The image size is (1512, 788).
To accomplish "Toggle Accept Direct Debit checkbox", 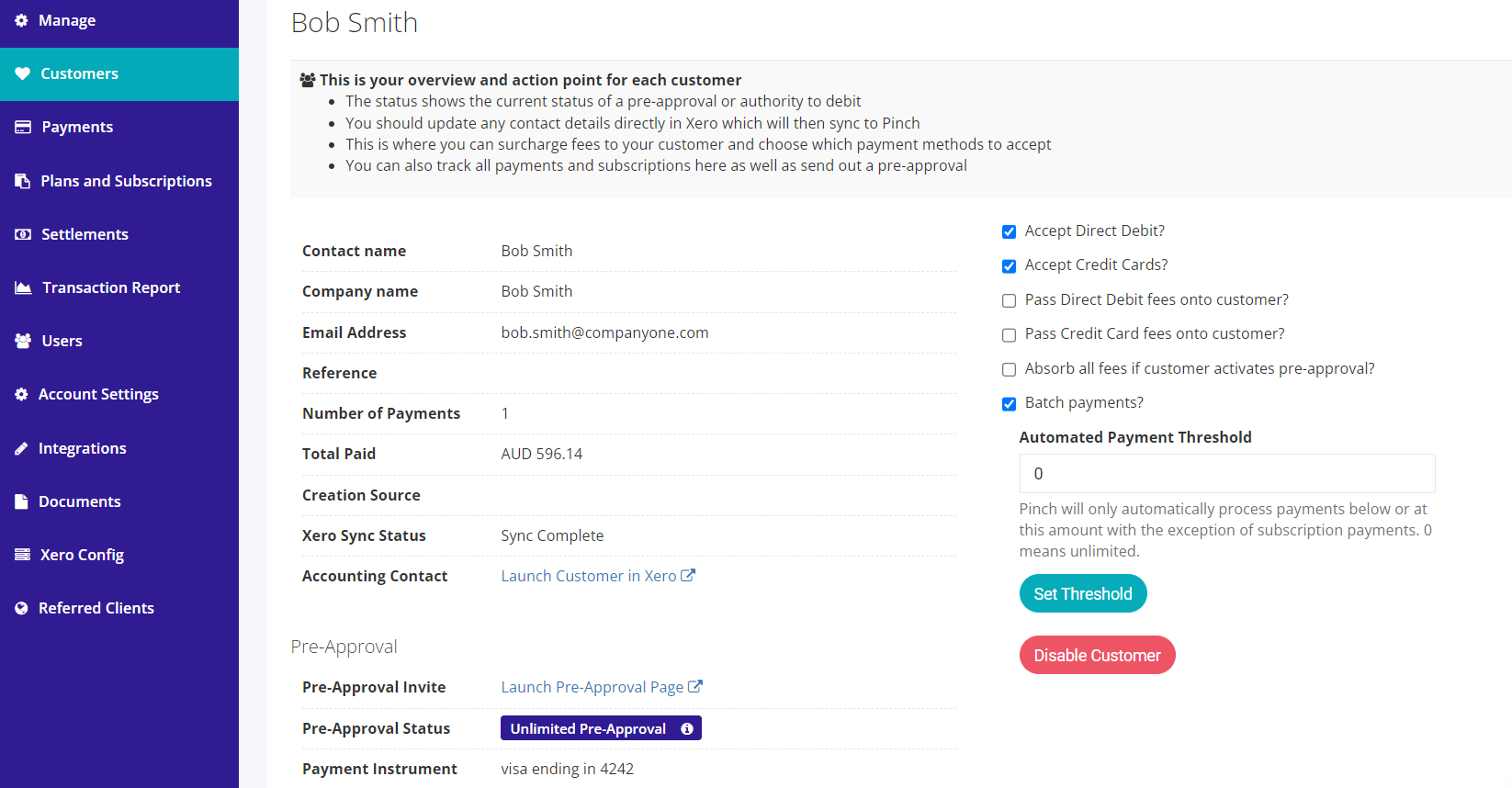I will coord(1009,231).
